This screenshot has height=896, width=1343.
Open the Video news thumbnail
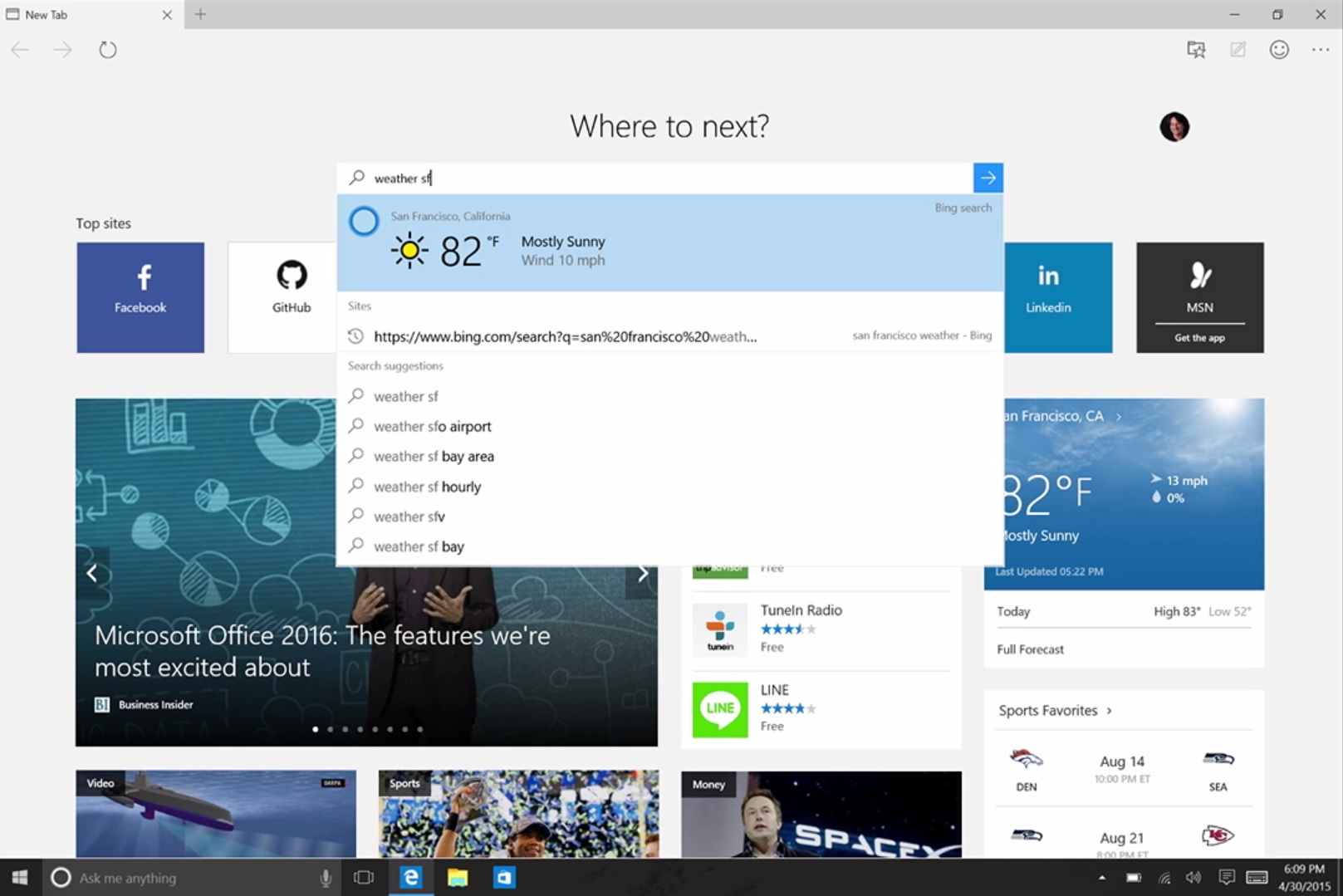point(216,814)
